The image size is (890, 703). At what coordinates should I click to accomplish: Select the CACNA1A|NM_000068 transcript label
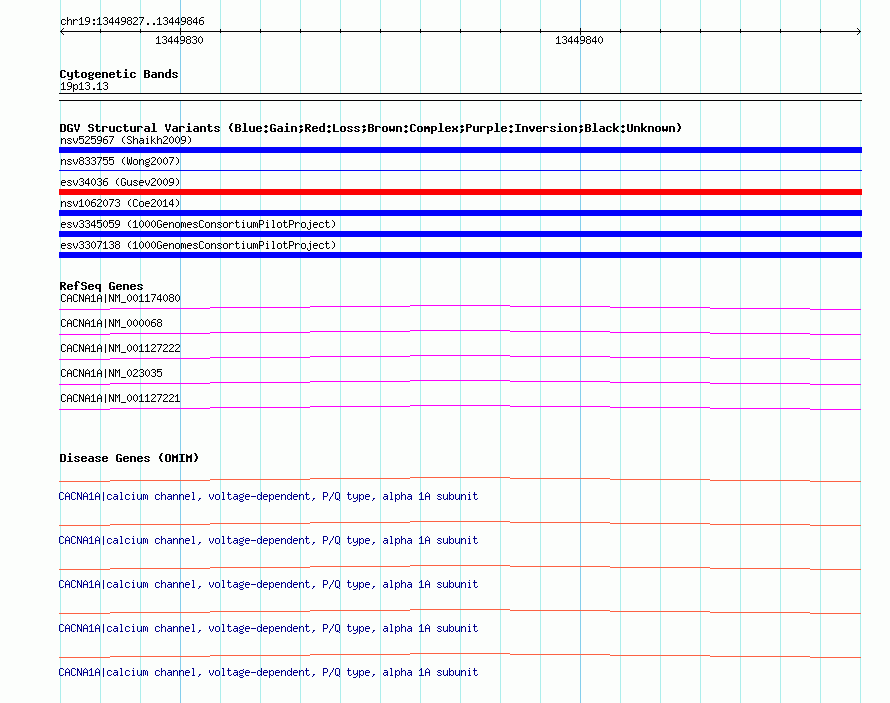point(111,323)
